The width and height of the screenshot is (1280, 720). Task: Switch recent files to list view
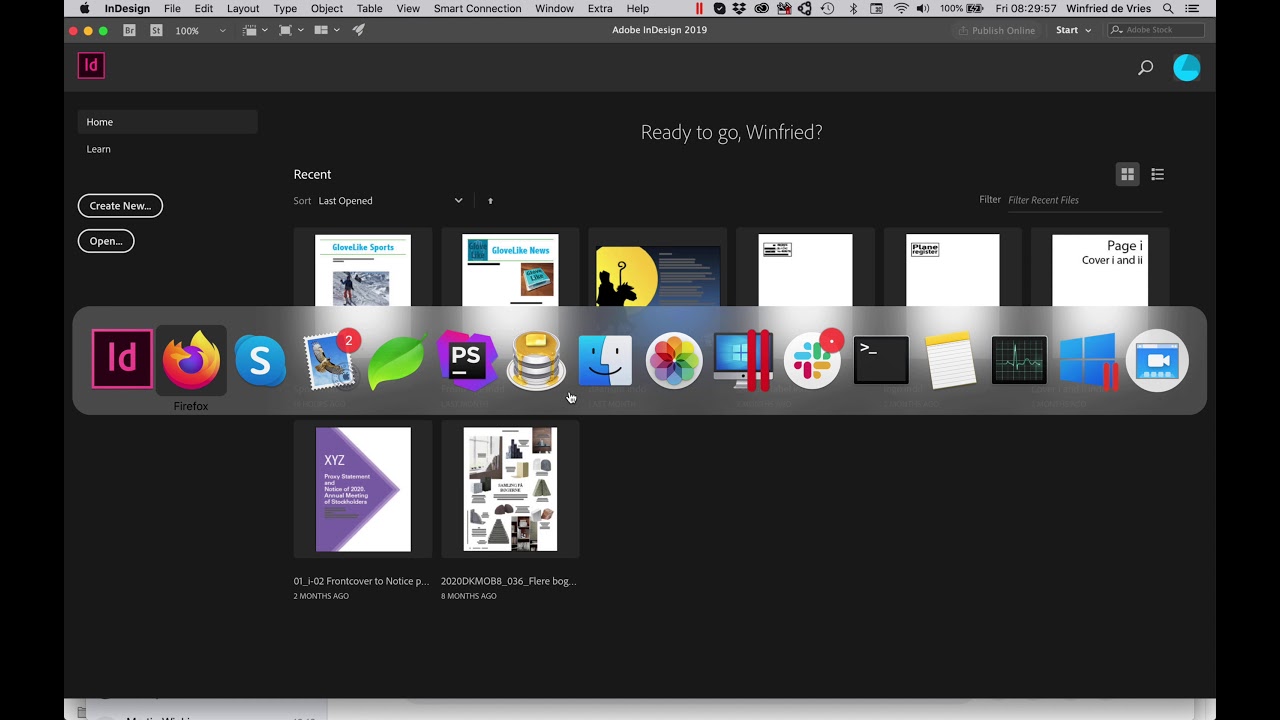pyautogui.click(x=1157, y=174)
